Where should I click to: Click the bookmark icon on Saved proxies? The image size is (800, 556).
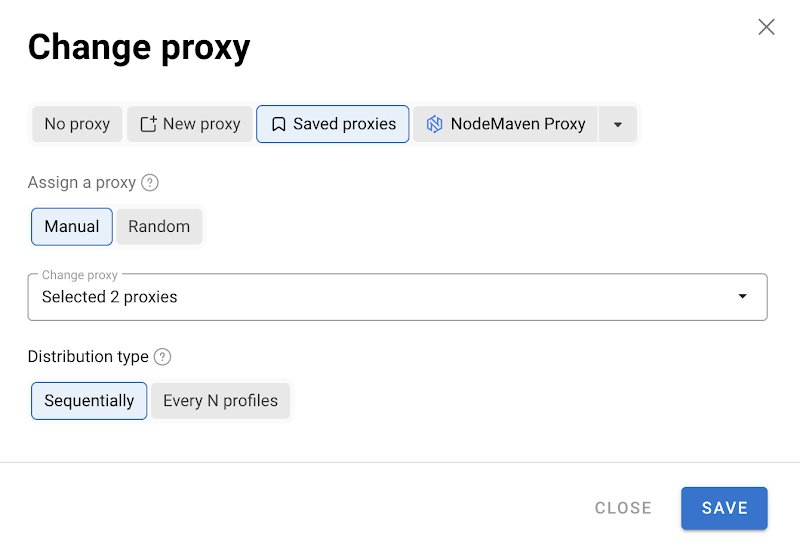[x=279, y=124]
